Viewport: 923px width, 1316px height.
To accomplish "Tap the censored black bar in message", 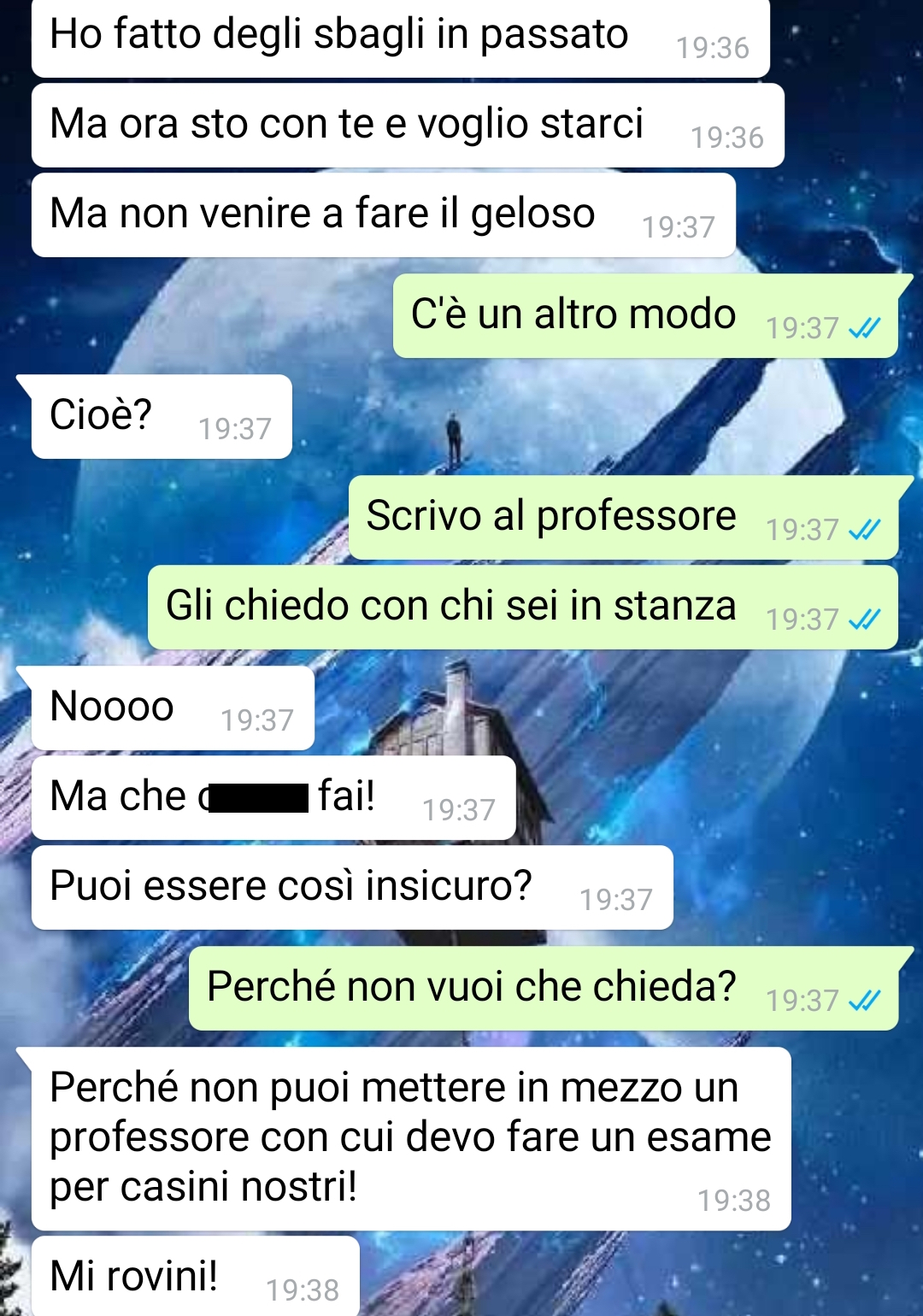I will (x=258, y=797).
